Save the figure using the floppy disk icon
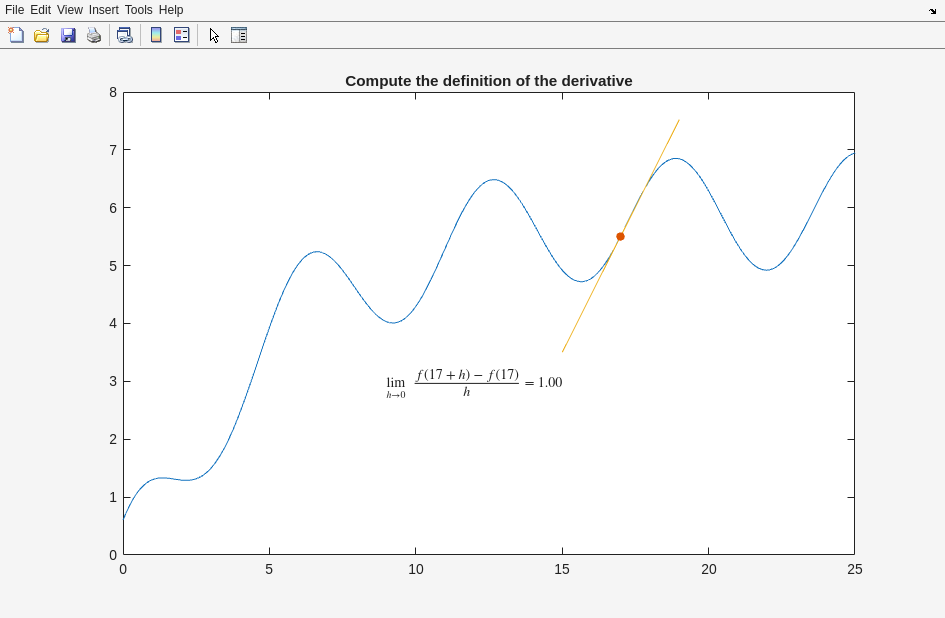The image size is (945, 618). [x=68, y=35]
